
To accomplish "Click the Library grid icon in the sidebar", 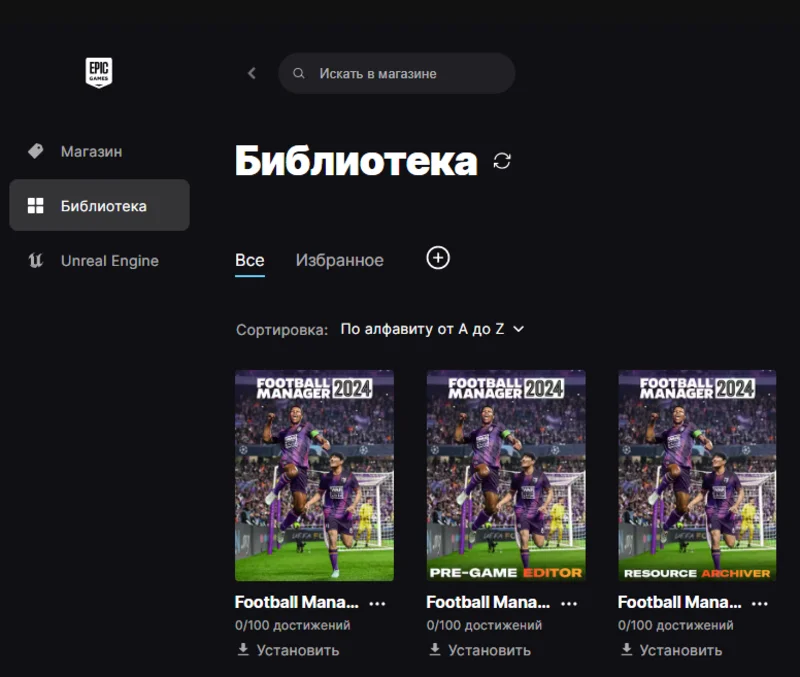I will pyautogui.click(x=36, y=206).
